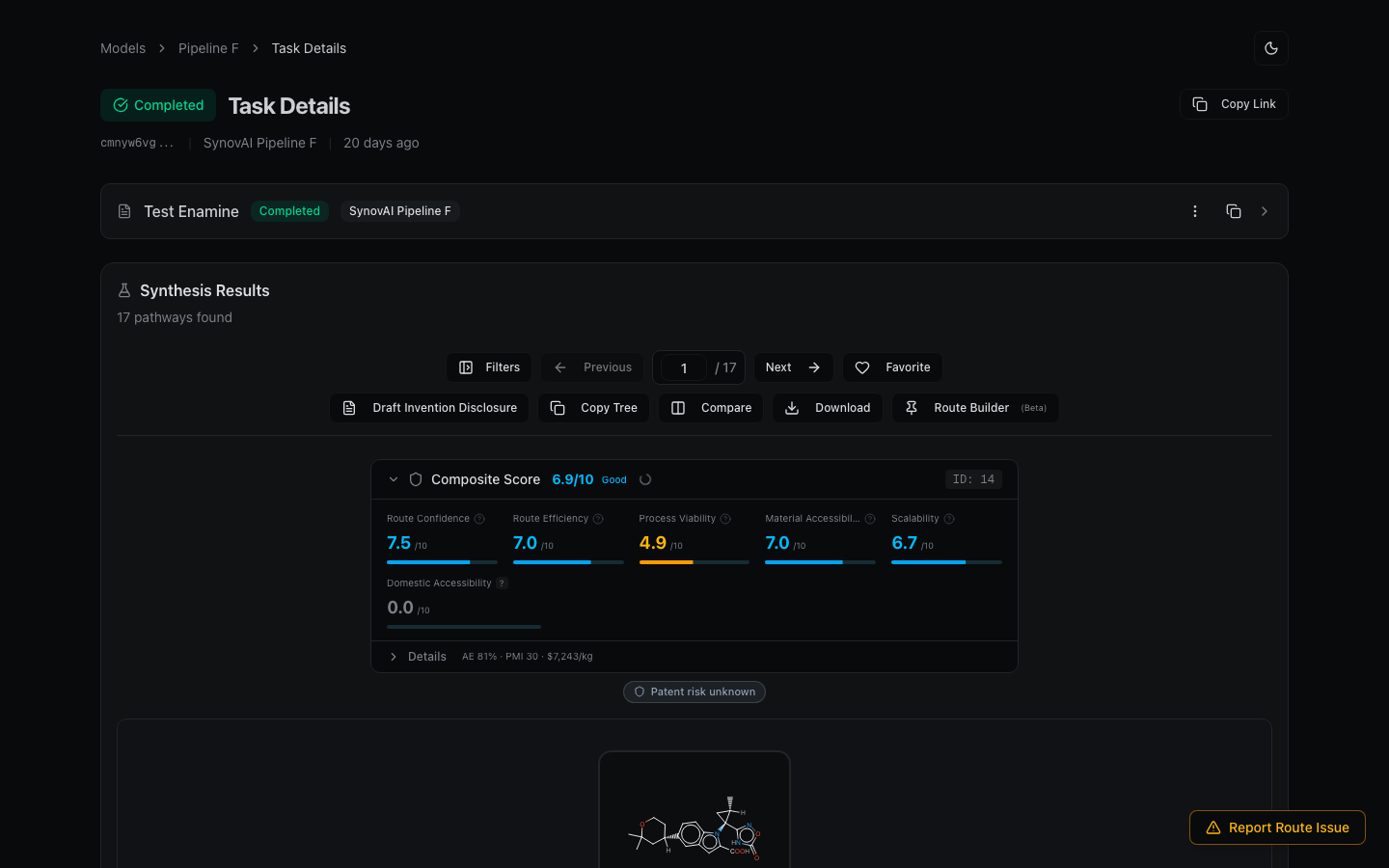Go to Previous pathway
This screenshot has width=1389, height=868.
(592, 367)
